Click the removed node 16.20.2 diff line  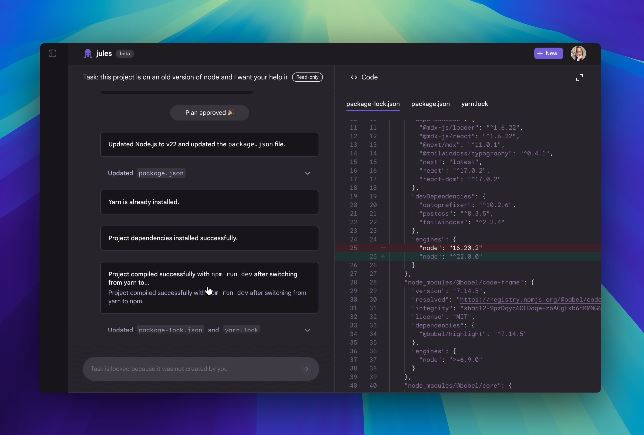(468, 248)
